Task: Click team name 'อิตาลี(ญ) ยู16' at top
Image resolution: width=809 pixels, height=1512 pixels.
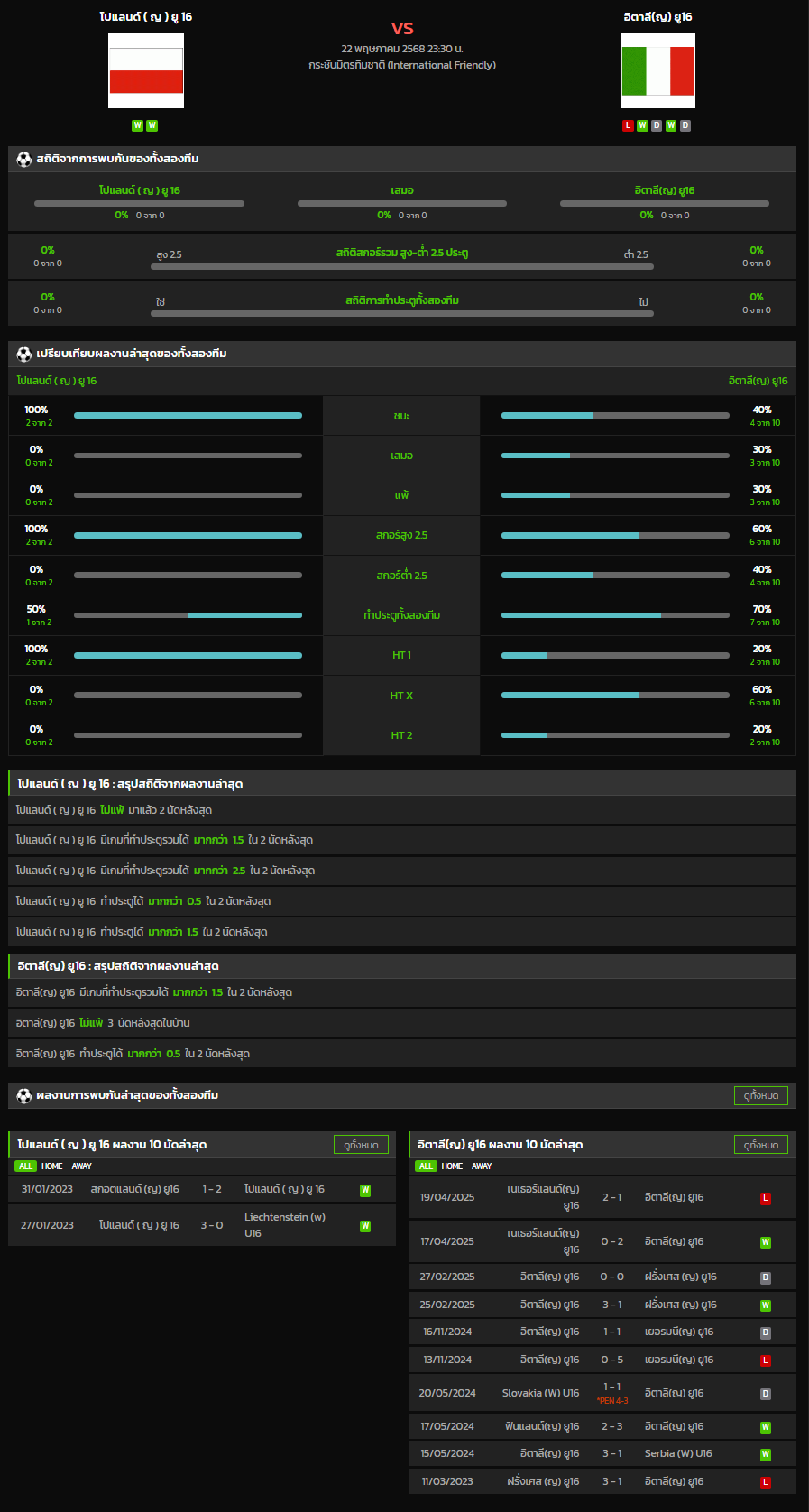Action: (658, 17)
